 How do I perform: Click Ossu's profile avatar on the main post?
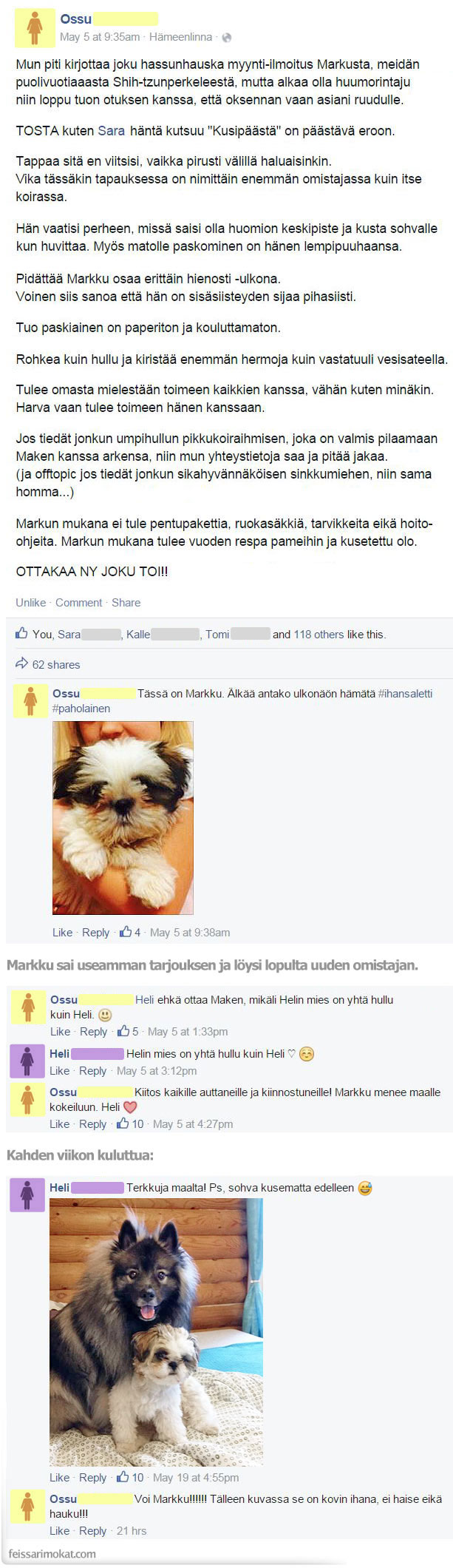pyautogui.click(x=35, y=27)
